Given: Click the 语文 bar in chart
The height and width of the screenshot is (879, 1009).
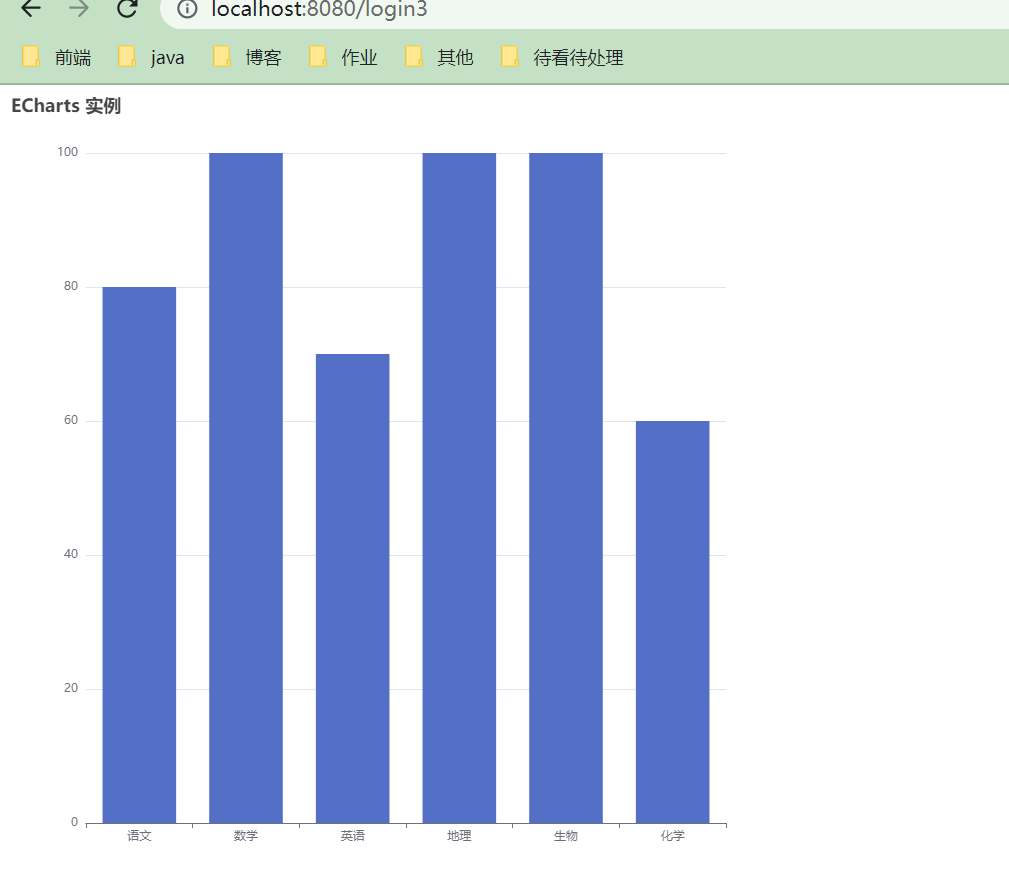Looking at the screenshot, I should pyautogui.click(x=139, y=555).
